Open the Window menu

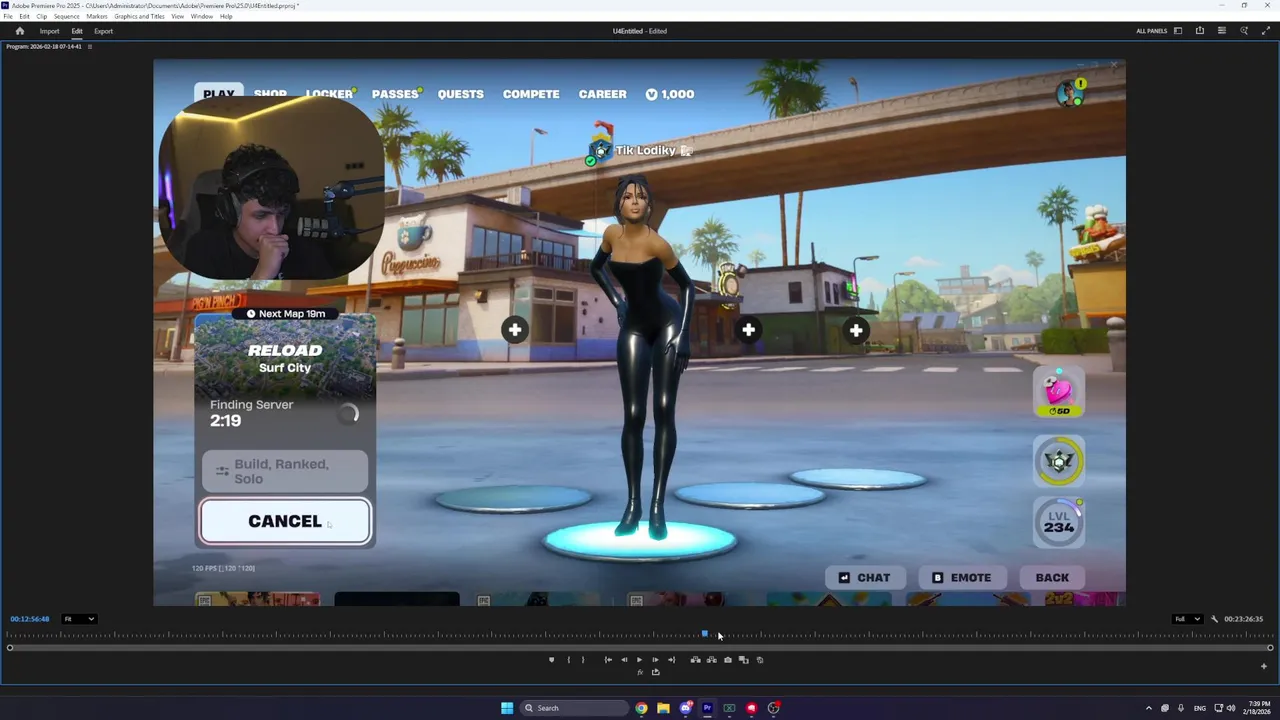201,16
